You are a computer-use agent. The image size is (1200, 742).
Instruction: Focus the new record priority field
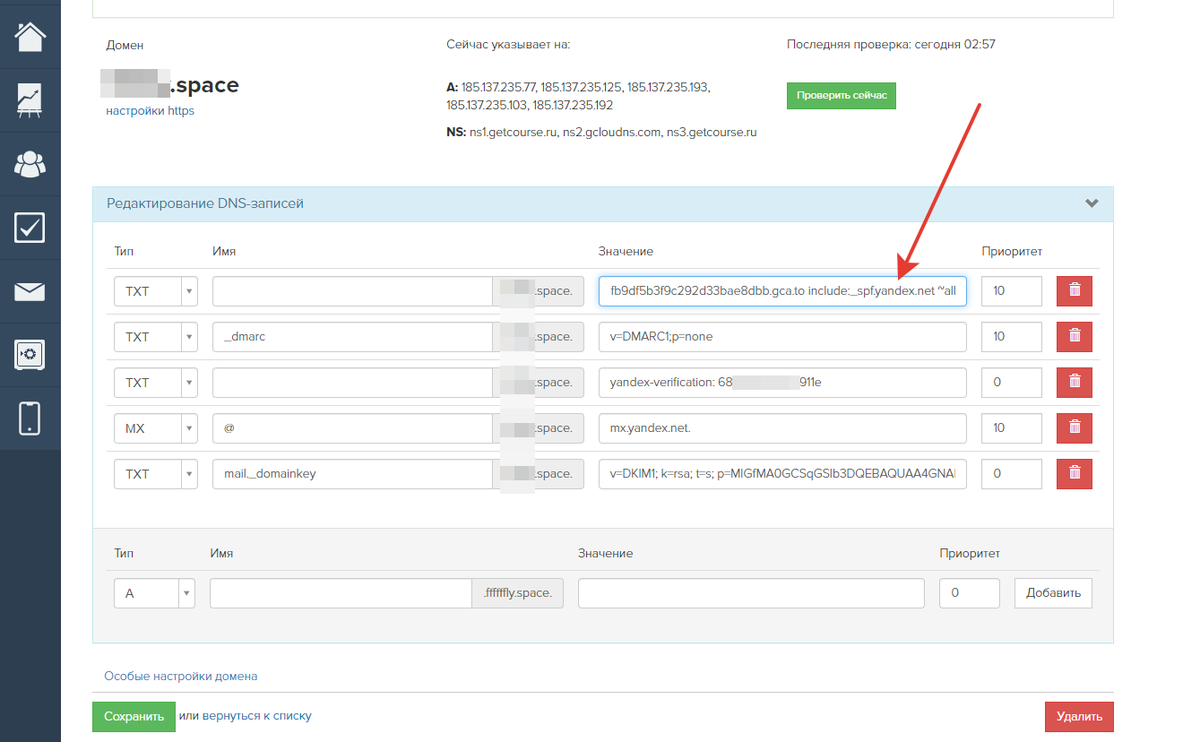click(969, 593)
